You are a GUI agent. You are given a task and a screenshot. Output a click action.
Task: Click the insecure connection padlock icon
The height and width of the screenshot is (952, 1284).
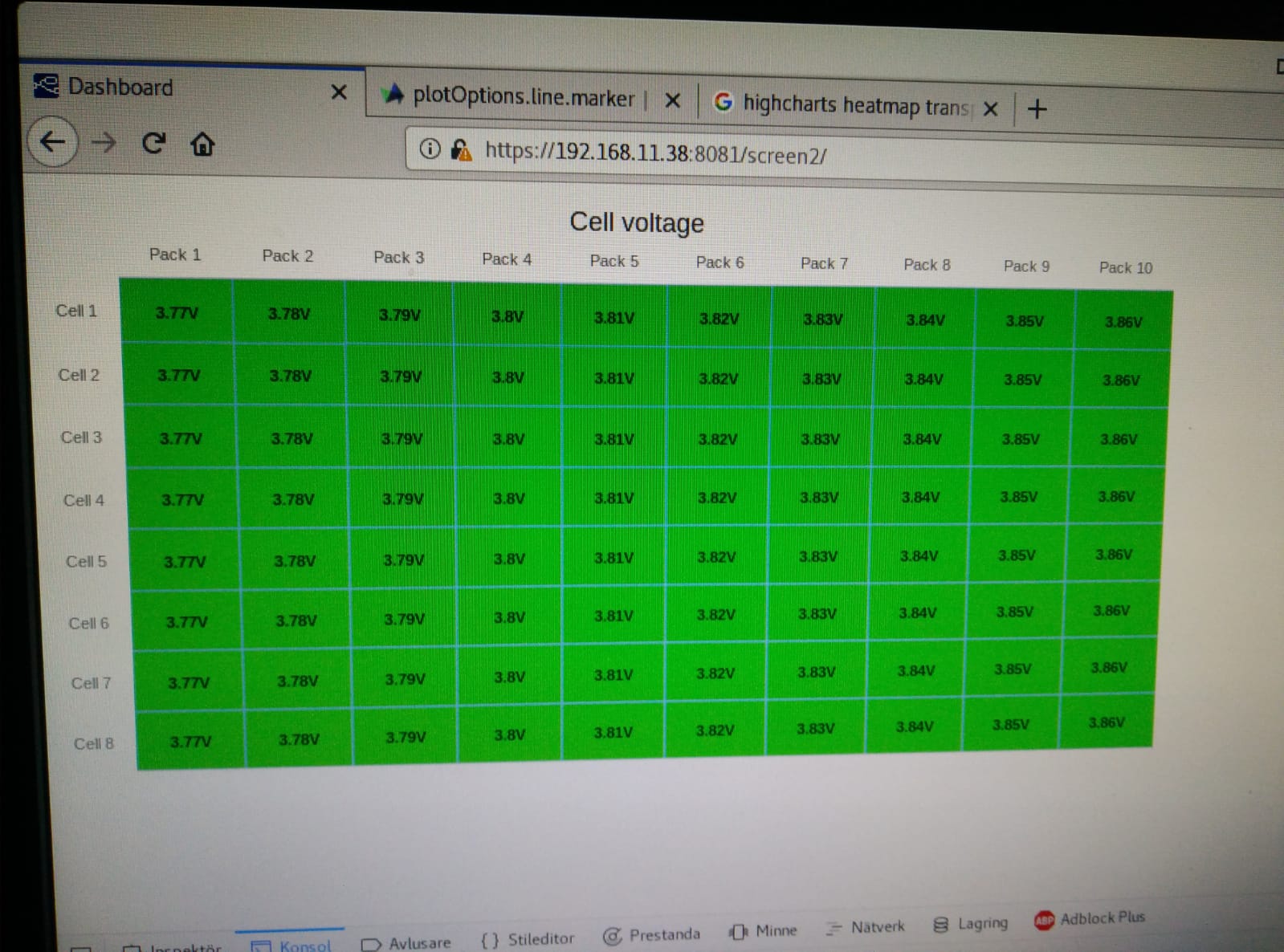(461, 149)
